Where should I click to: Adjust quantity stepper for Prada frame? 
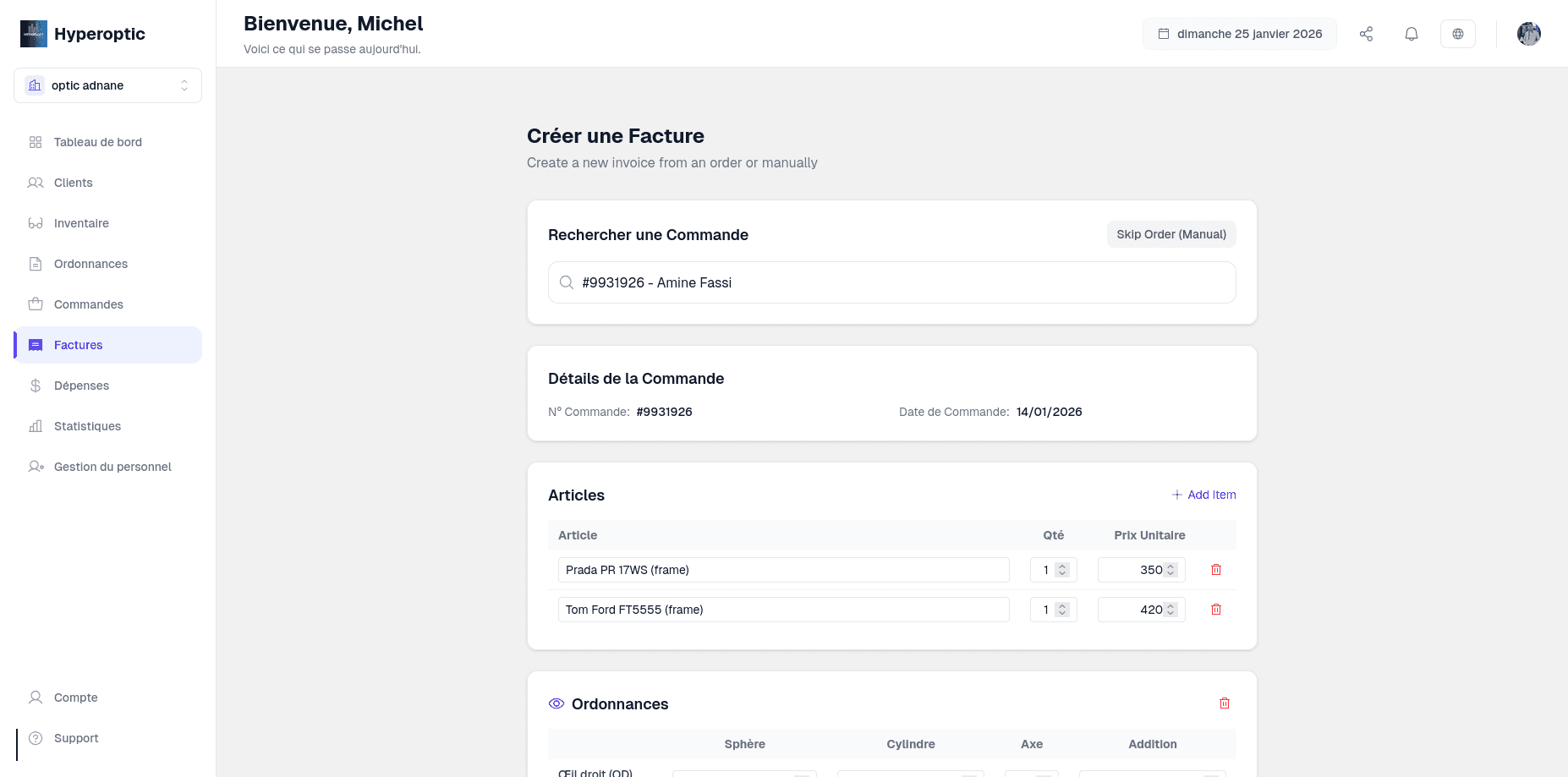point(1062,570)
